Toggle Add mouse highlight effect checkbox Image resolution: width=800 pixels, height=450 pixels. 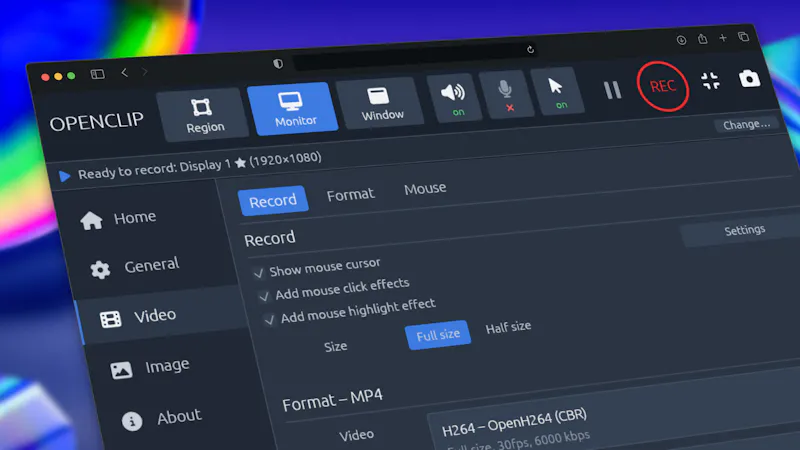[269, 320]
